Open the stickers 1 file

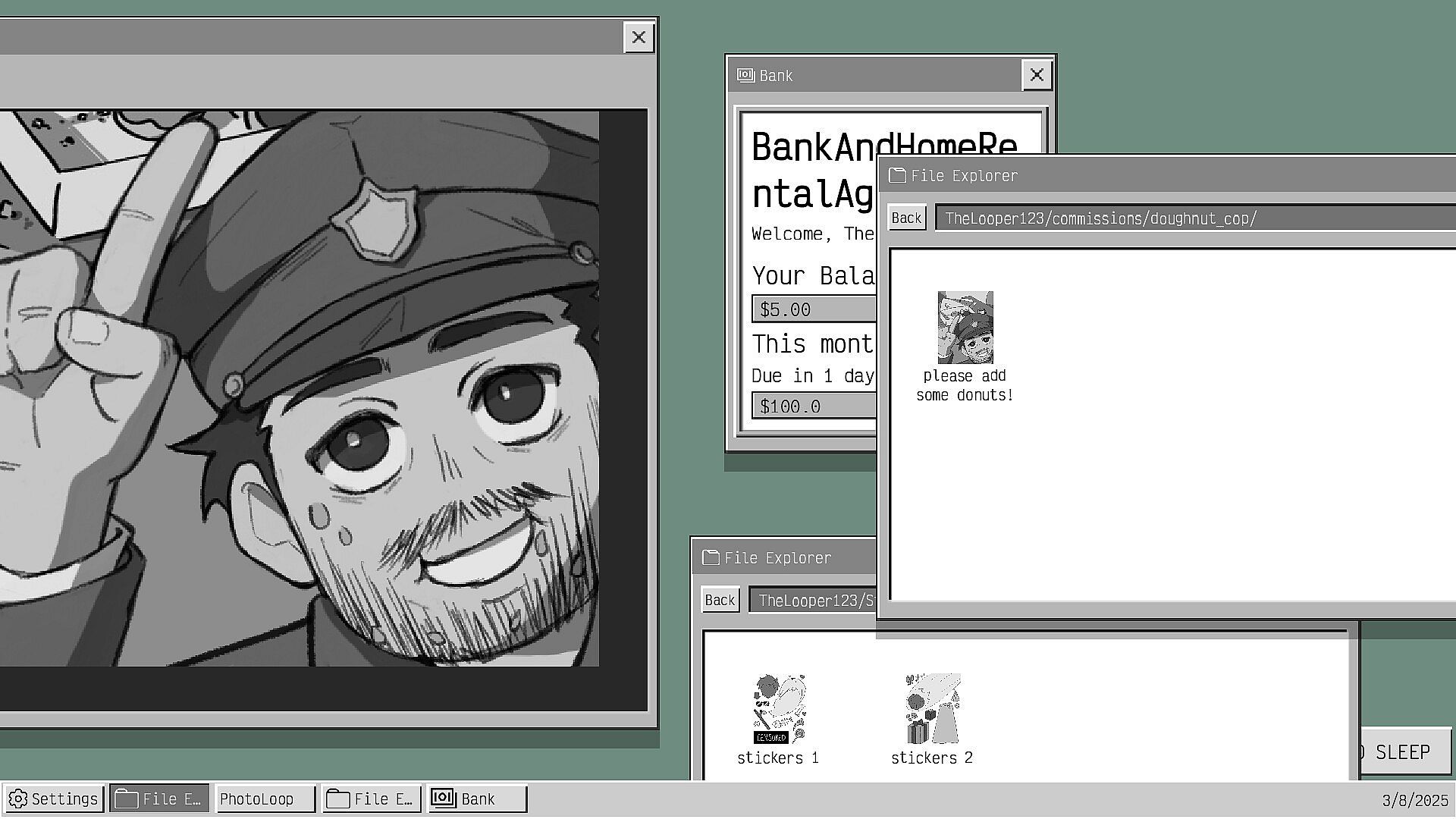tap(779, 710)
